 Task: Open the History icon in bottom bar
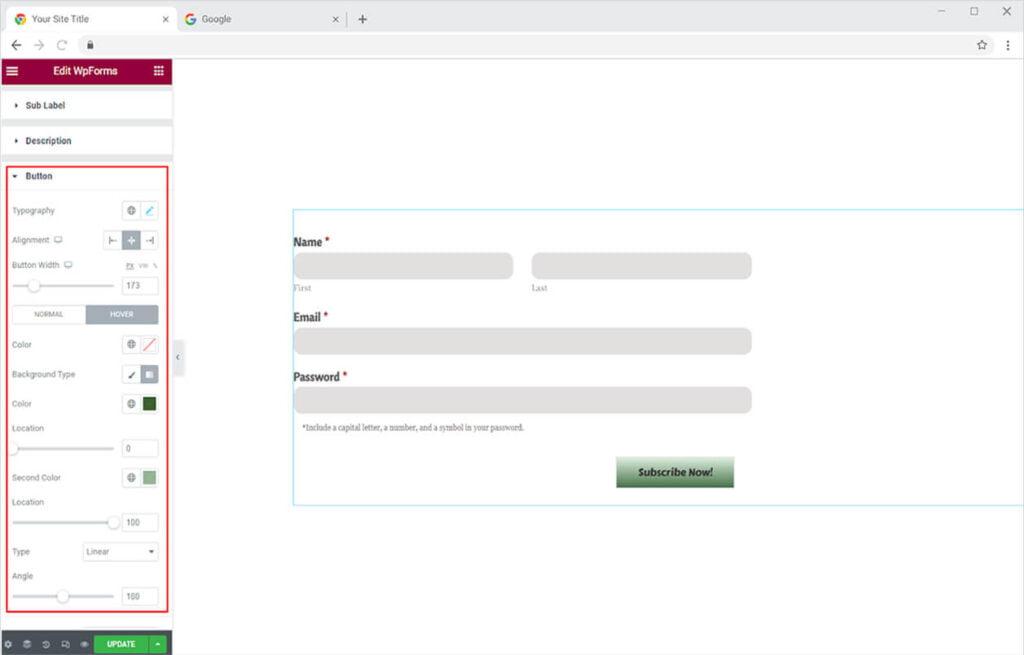(46, 644)
